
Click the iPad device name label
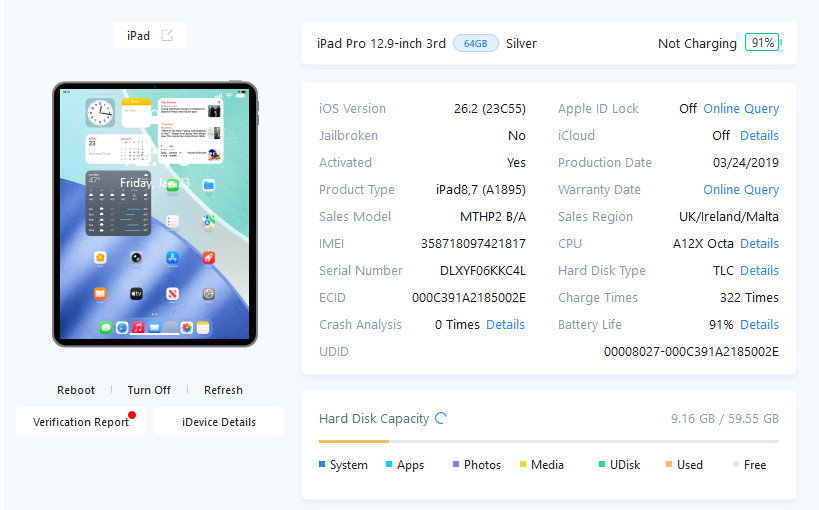[x=138, y=36]
